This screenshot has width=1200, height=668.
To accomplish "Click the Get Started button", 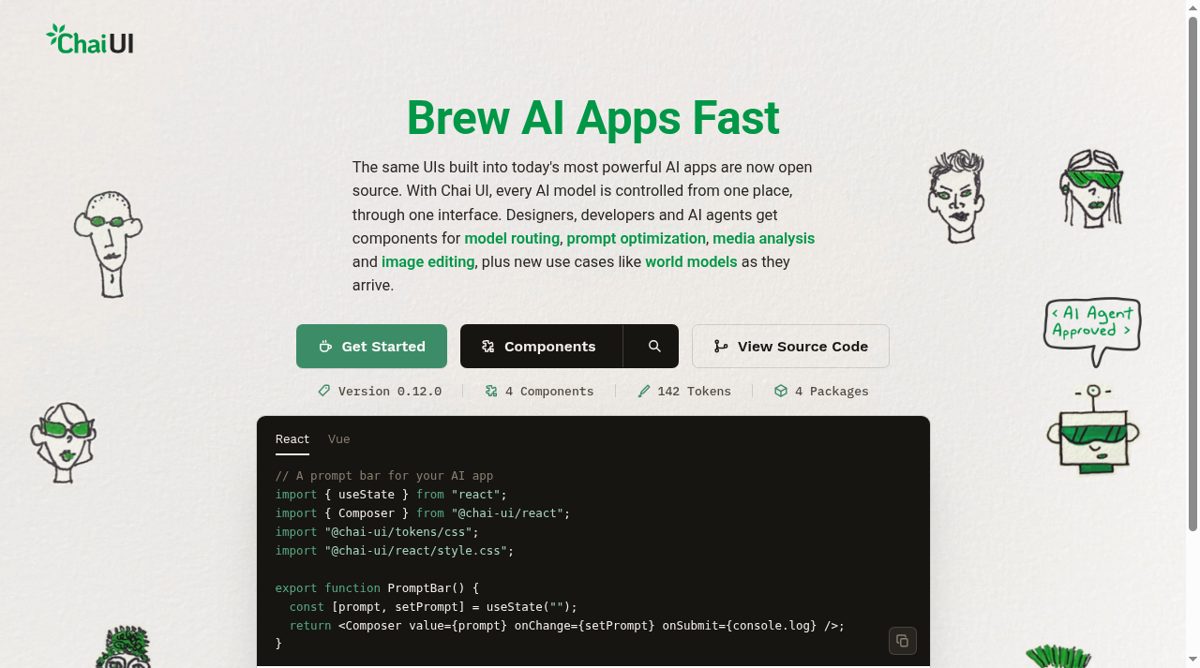I will (x=371, y=346).
